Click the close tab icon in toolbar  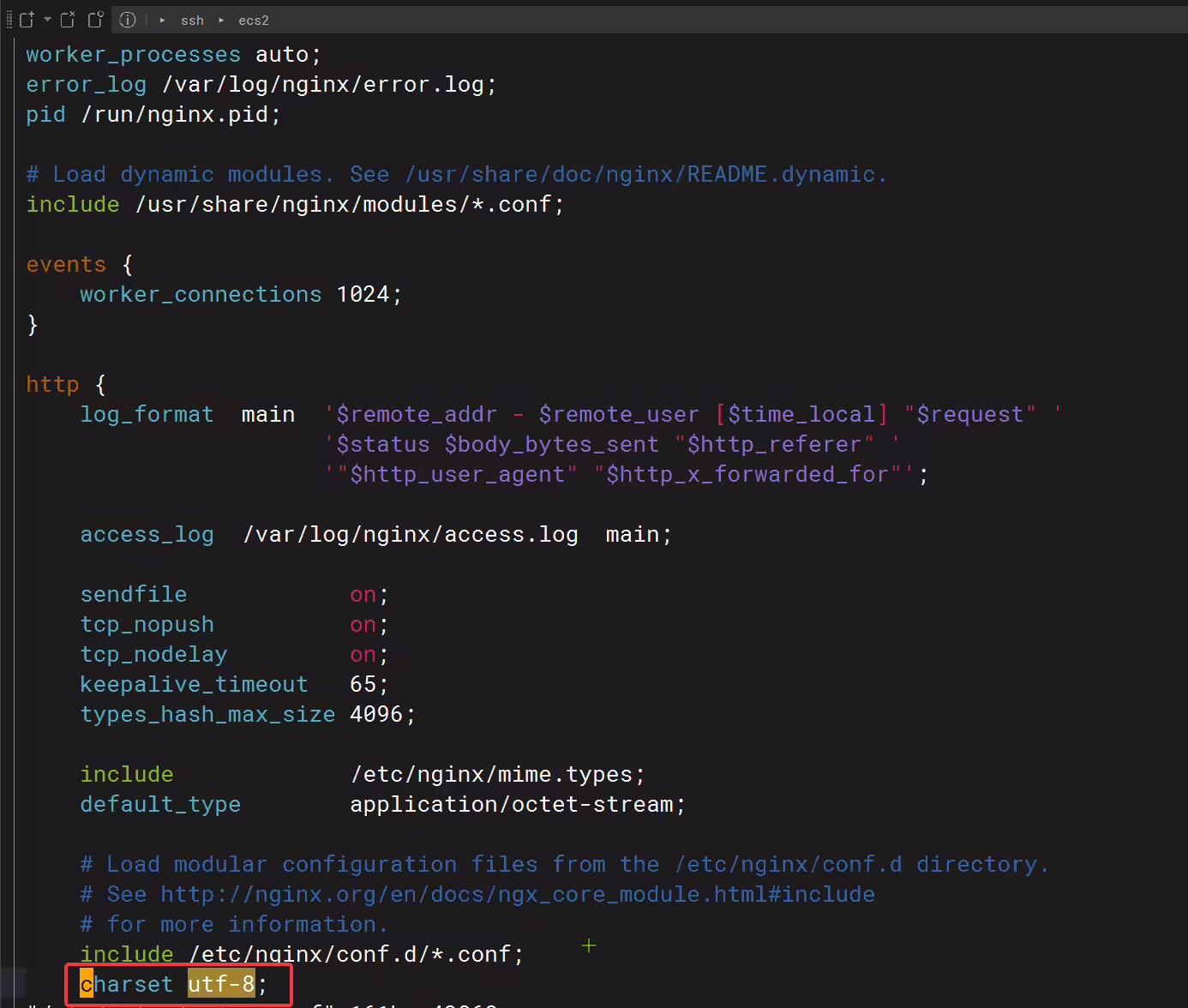coord(68,20)
